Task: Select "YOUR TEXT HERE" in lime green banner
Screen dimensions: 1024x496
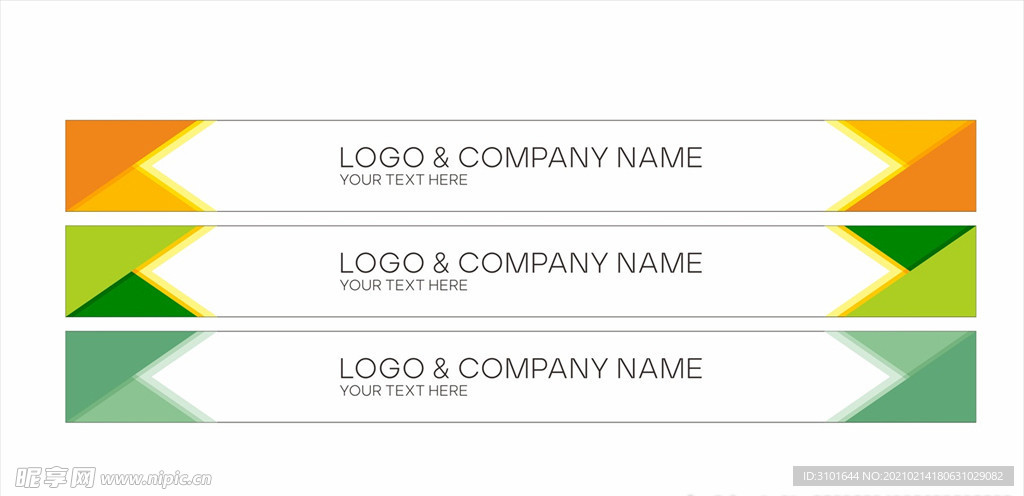Action: coord(404,285)
